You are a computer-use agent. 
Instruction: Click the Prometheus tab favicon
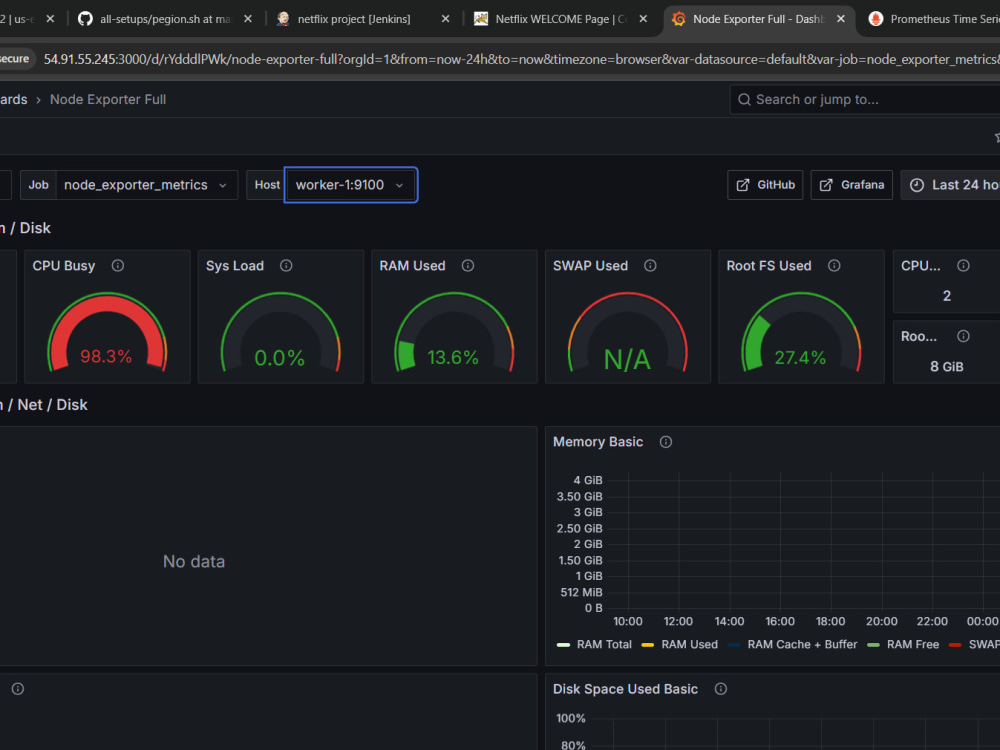pos(876,18)
